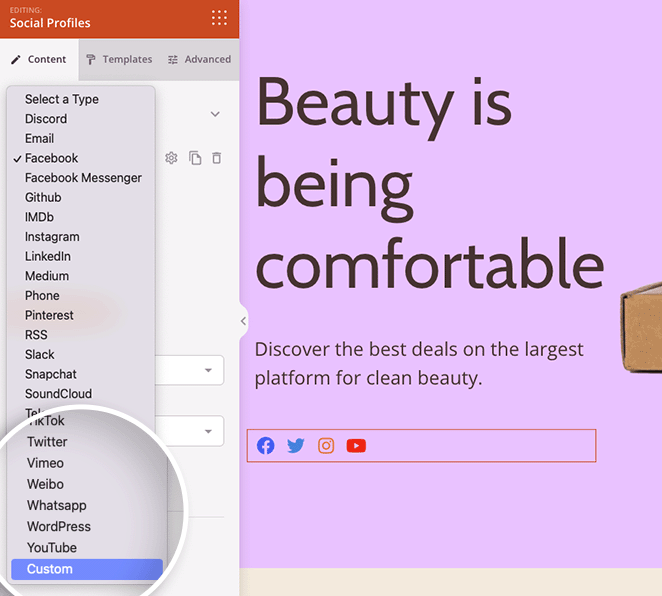
Task: Click the Twitter bird icon in preview
Action: pyautogui.click(x=296, y=446)
